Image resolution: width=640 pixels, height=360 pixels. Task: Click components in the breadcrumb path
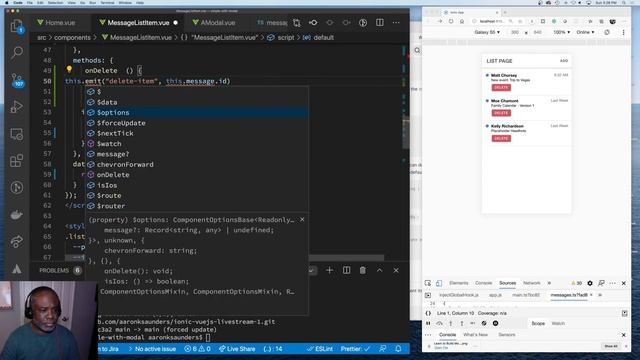(x=72, y=38)
